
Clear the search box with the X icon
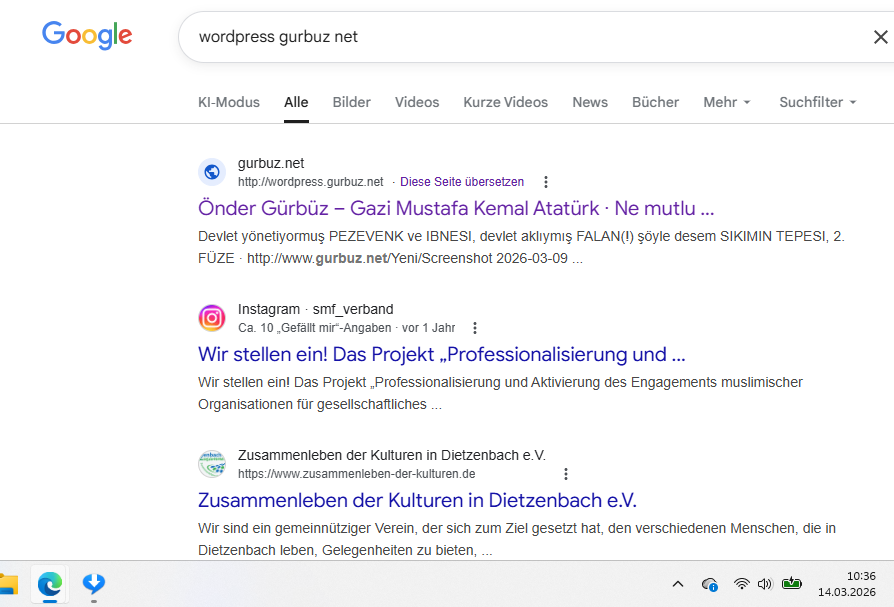point(880,37)
